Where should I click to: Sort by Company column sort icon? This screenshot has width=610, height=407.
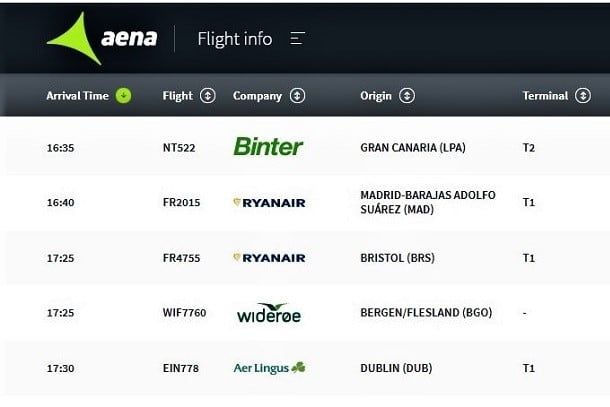(297, 96)
